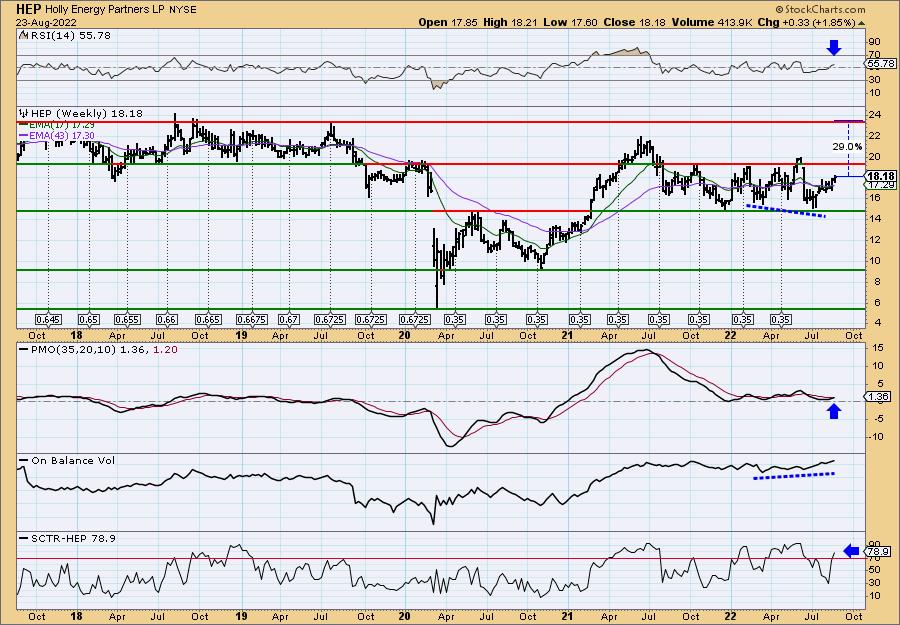Click the EMA(17) line color marker
Image resolution: width=900 pixels, height=625 pixels.
point(24,125)
